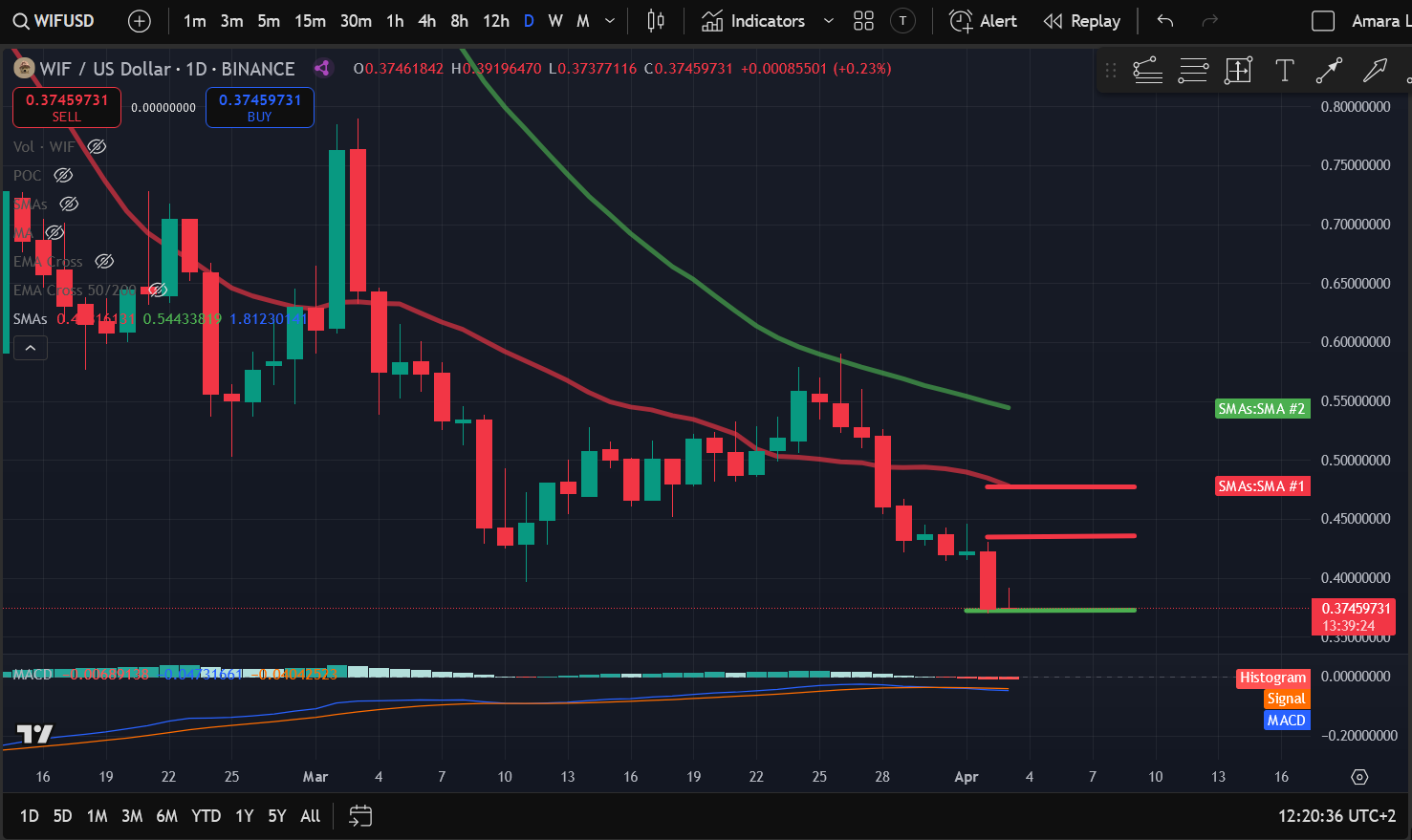Image resolution: width=1412 pixels, height=840 pixels.
Task: Open the Indicators dialog
Action: [754, 21]
